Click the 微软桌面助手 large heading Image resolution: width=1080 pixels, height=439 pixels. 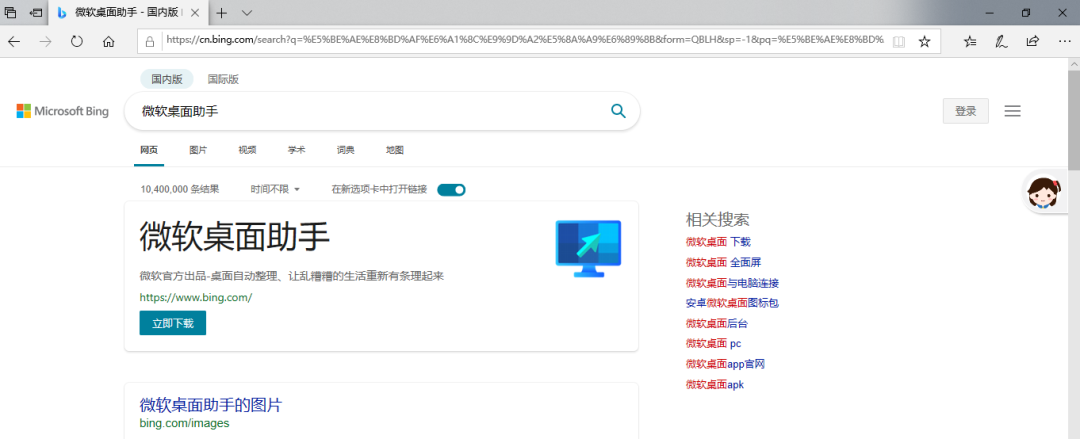(235, 238)
